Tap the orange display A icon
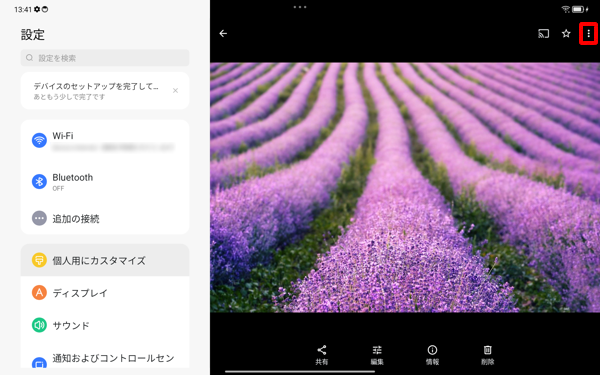600x375 pixels. (x=39, y=293)
